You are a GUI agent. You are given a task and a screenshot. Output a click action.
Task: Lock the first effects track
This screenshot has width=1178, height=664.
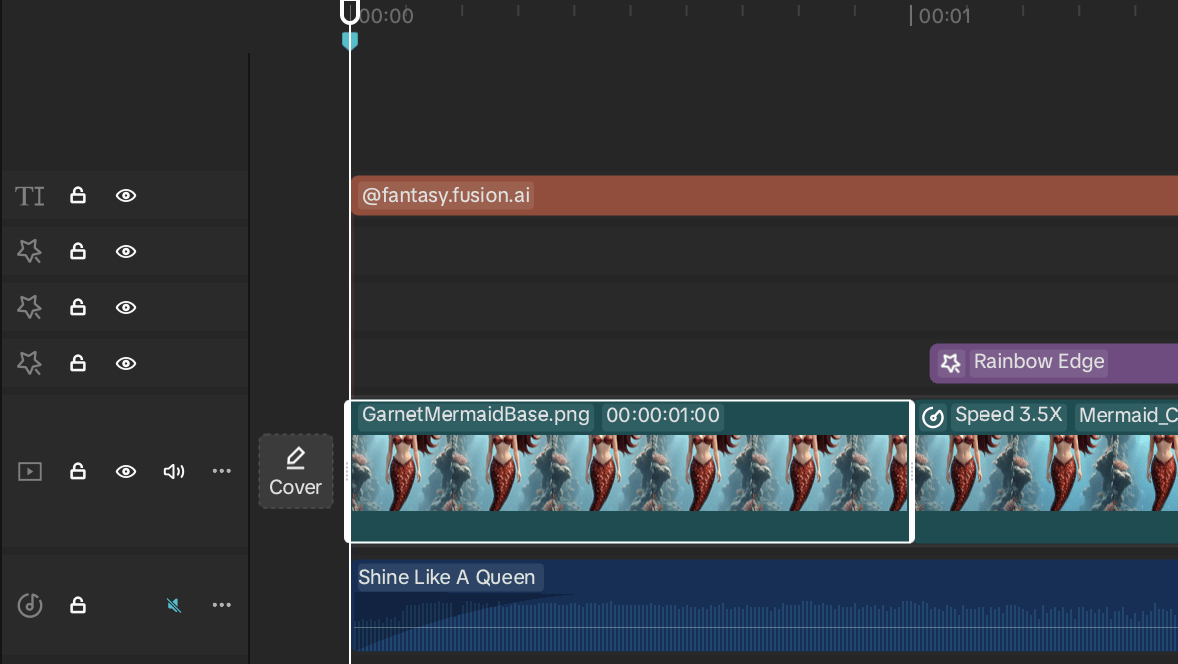pyautogui.click(x=77, y=251)
